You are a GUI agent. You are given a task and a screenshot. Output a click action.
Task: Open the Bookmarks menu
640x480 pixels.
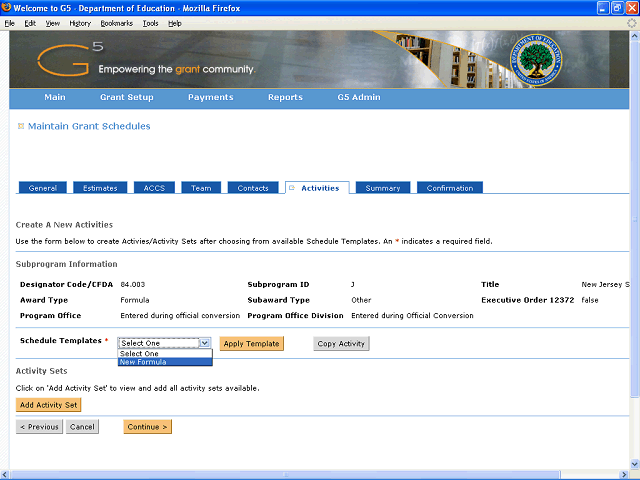coord(117,23)
